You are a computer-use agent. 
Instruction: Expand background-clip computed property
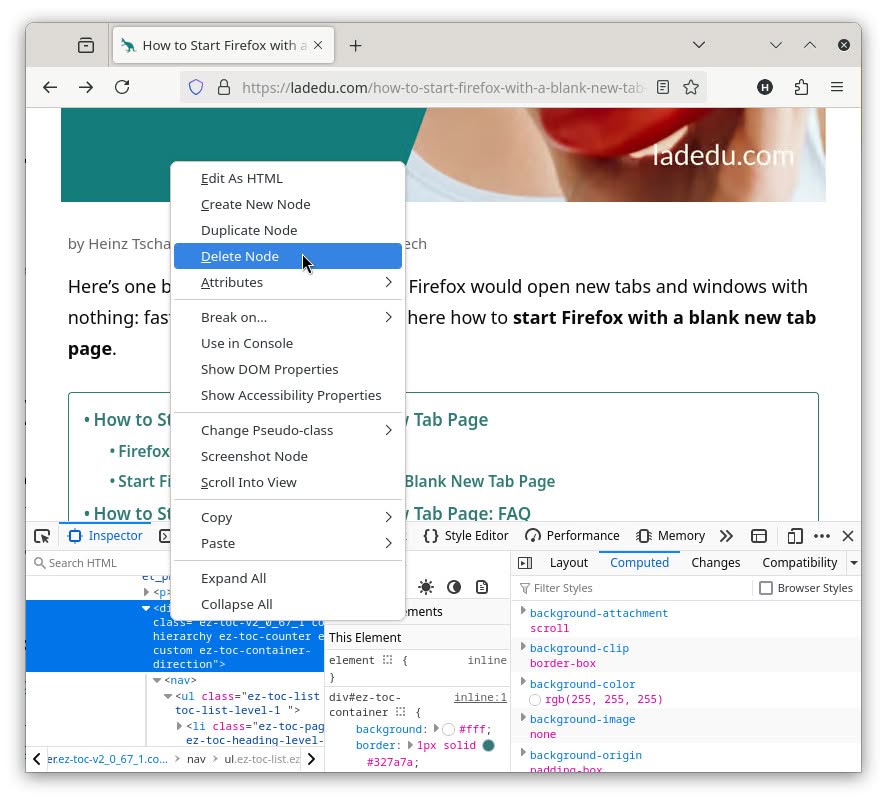[x=523, y=646]
